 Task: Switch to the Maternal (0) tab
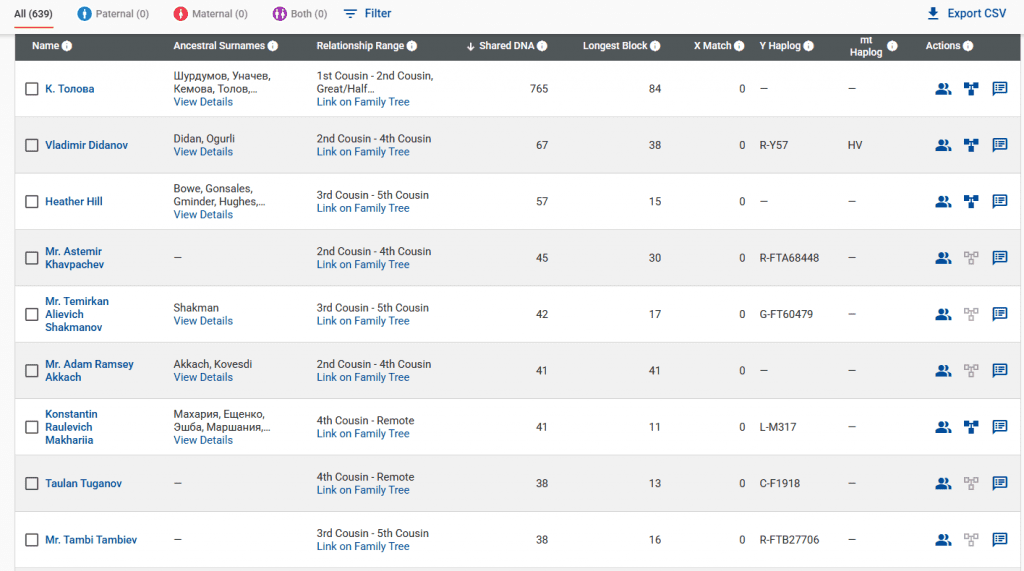click(211, 14)
